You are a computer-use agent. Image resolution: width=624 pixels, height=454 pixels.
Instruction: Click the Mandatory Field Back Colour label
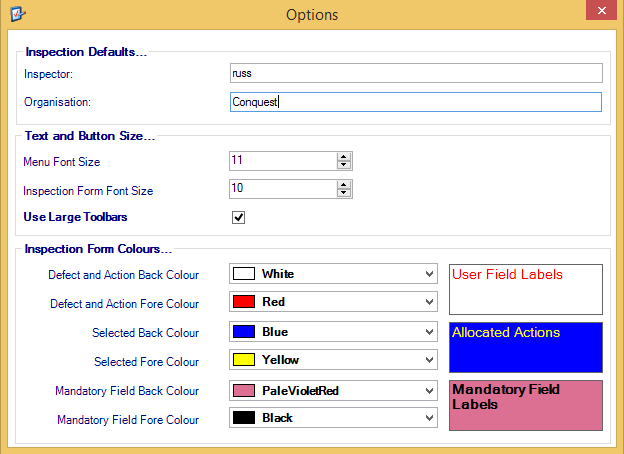(127, 391)
